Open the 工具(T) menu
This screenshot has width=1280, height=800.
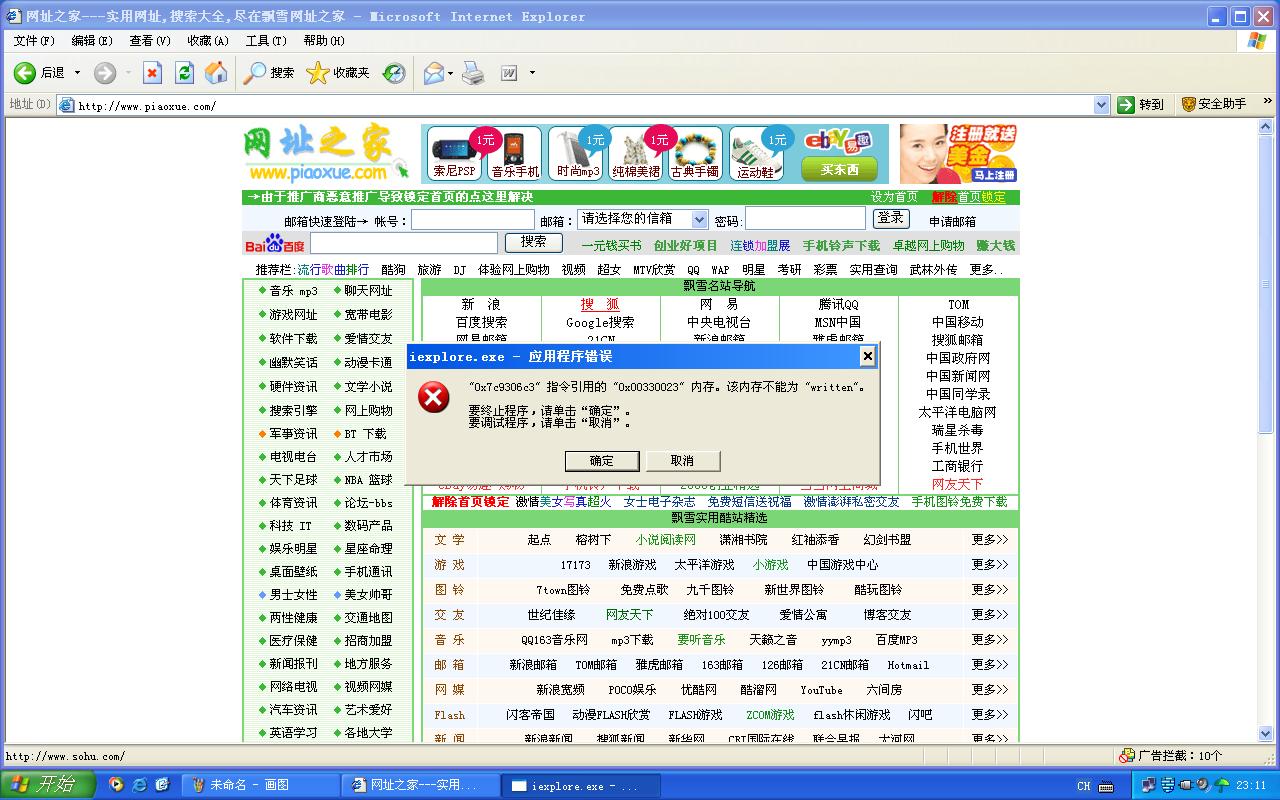click(x=266, y=41)
